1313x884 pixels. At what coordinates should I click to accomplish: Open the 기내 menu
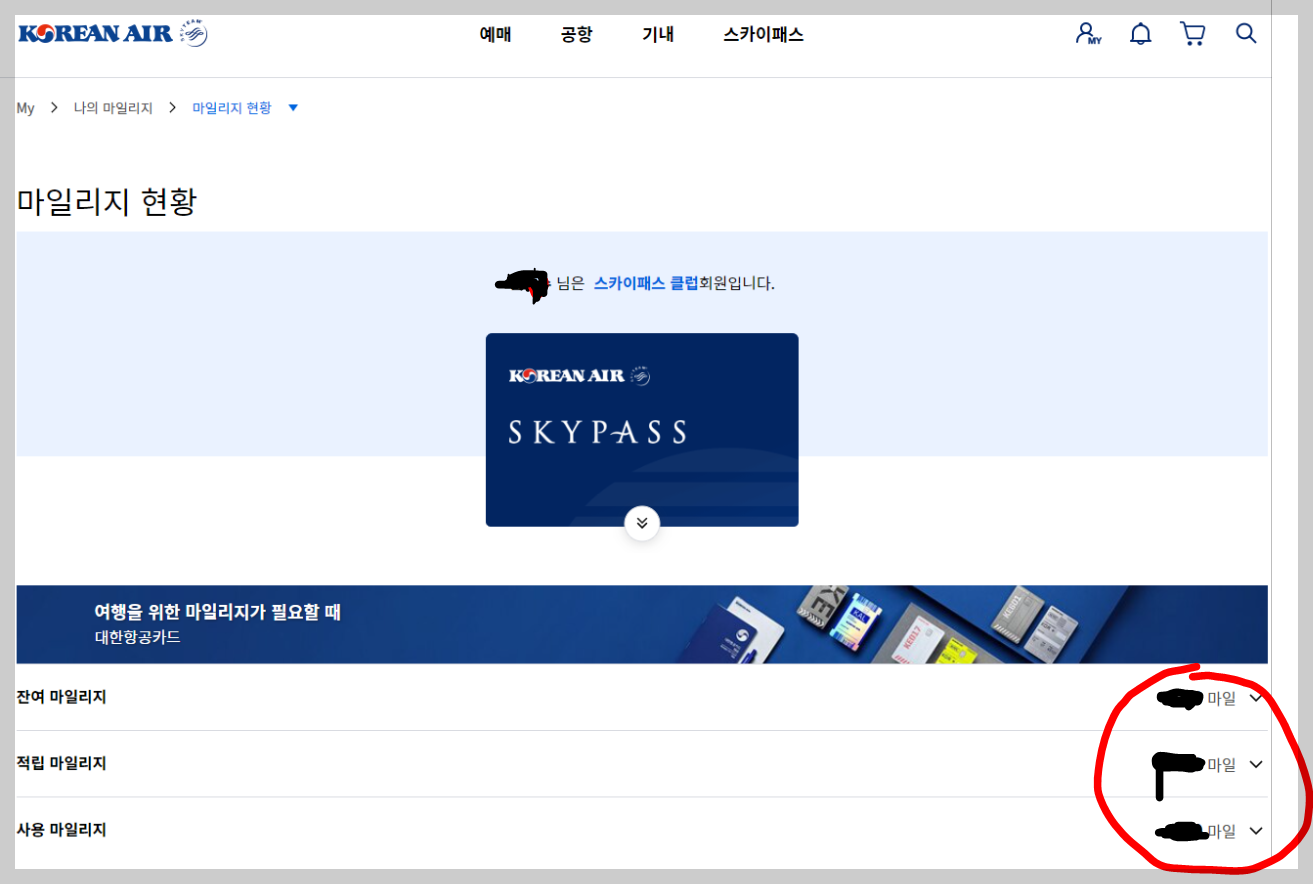(x=658, y=35)
